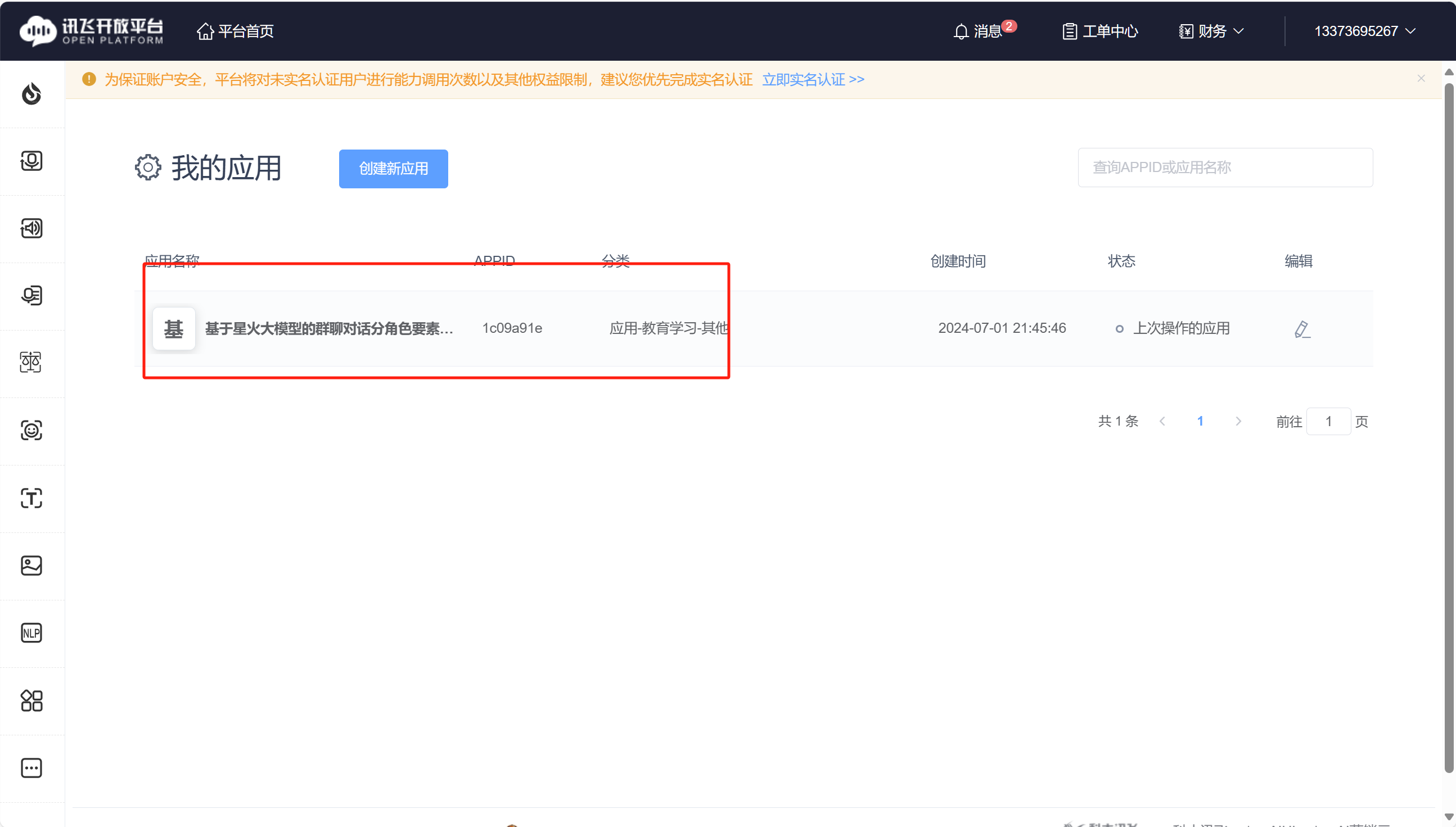1456x827 pixels.
Task: Click the 财务 finance yen icon
Action: tap(1185, 31)
